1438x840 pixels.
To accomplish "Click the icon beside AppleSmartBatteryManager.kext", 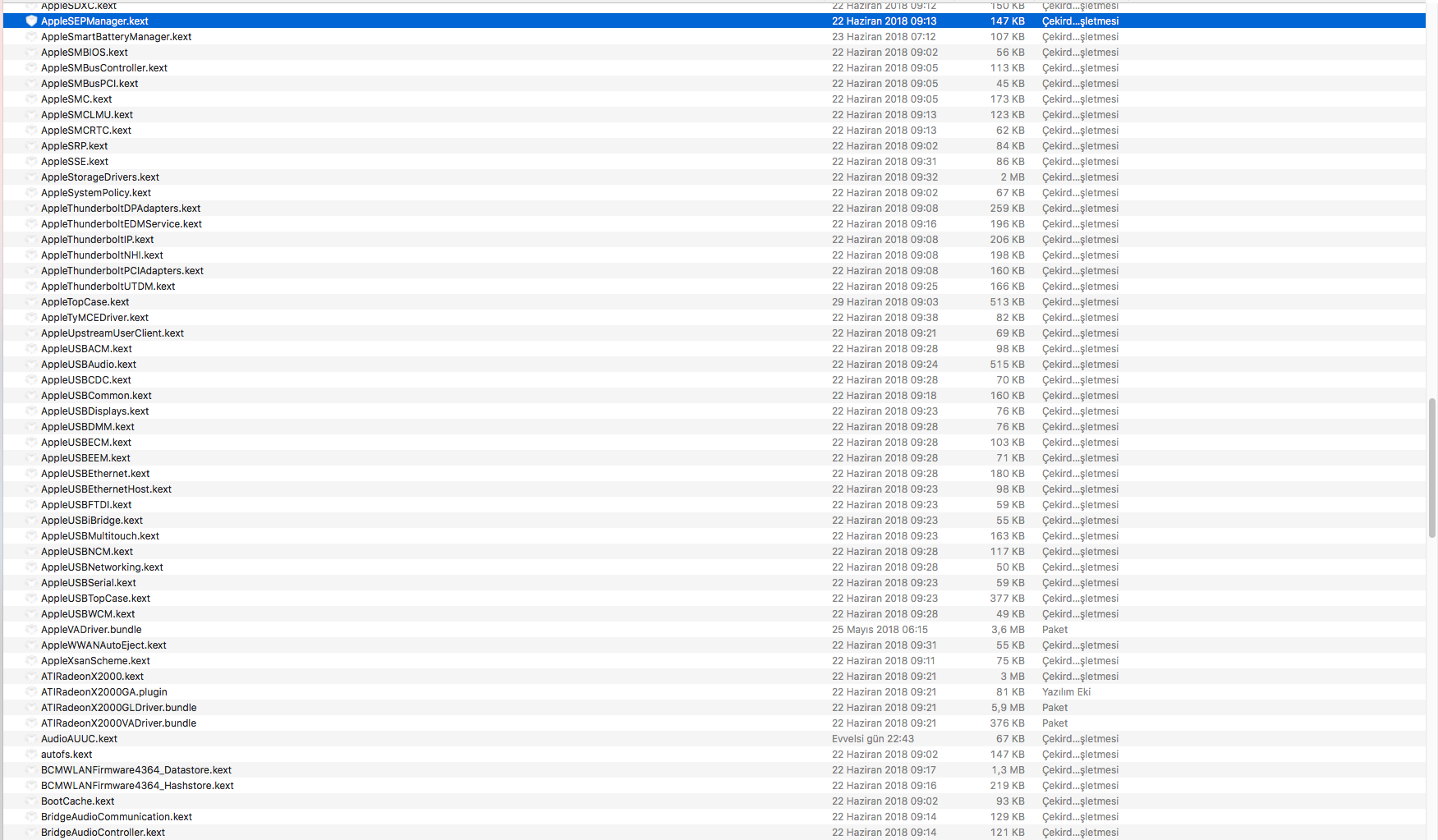I will (x=31, y=37).
